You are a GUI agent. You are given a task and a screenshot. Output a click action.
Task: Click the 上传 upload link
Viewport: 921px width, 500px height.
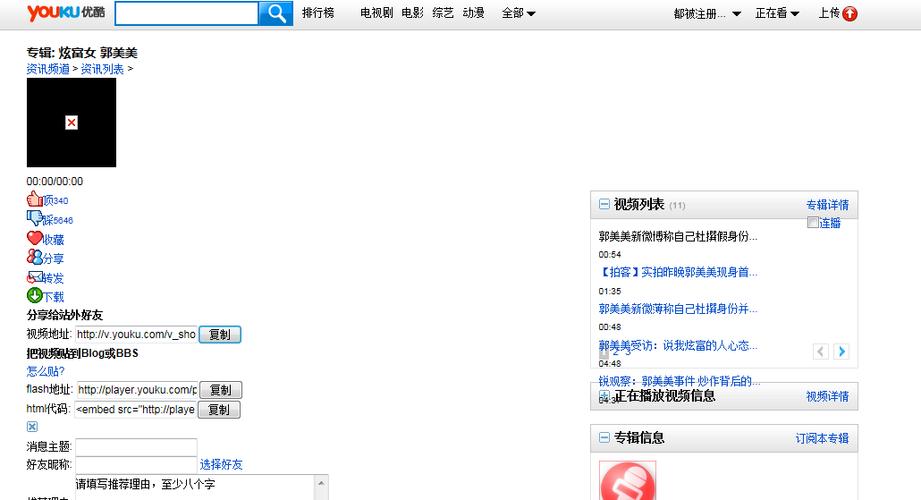pyautogui.click(x=829, y=13)
